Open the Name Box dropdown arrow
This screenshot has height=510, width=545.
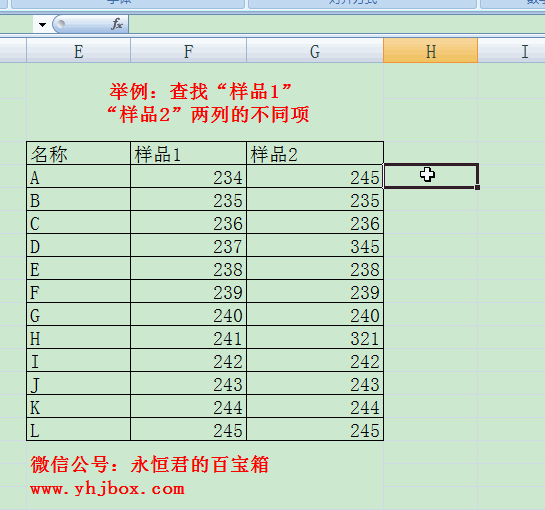(42, 25)
